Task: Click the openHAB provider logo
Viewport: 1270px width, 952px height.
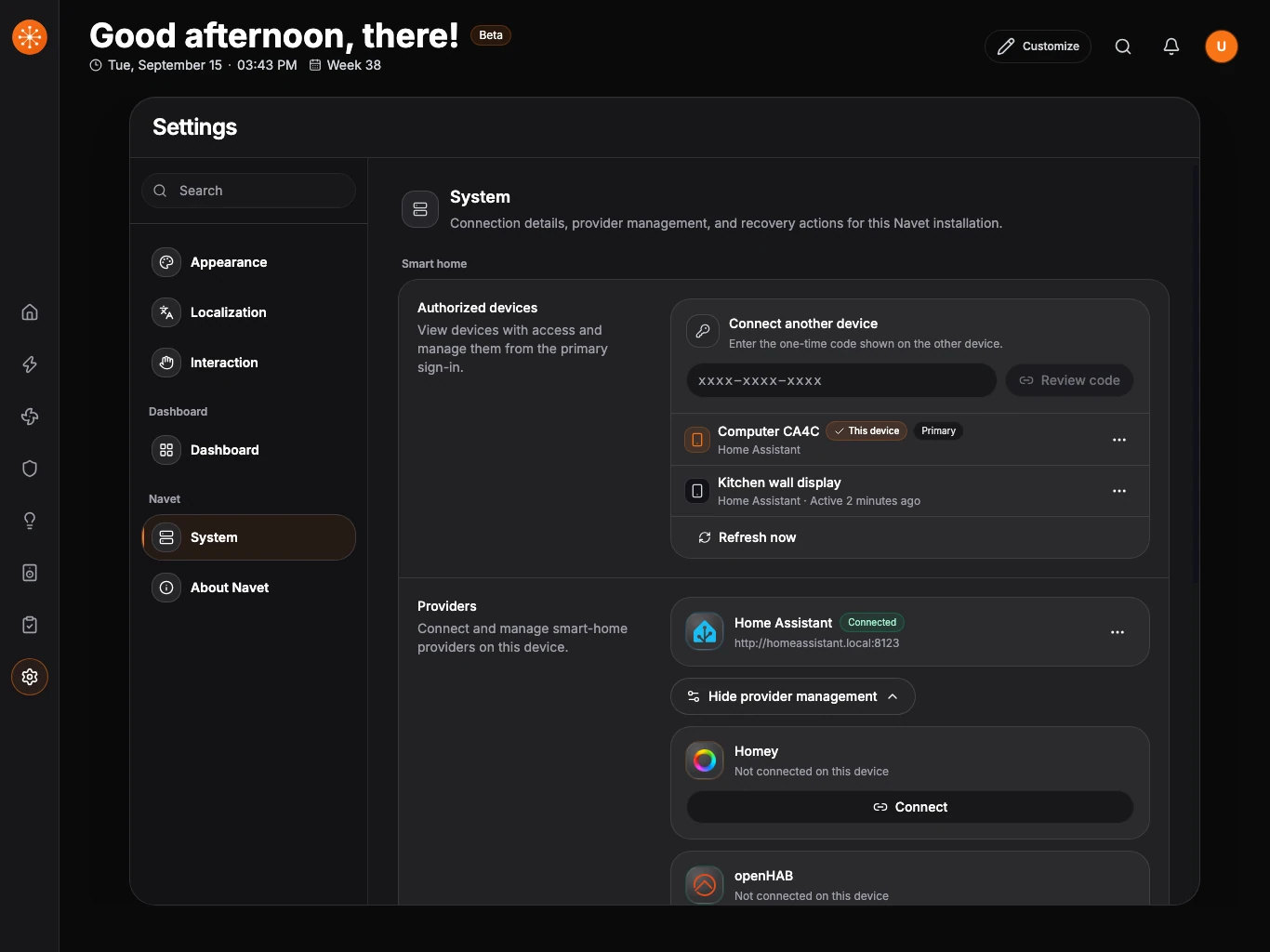Action: pos(705,885)
